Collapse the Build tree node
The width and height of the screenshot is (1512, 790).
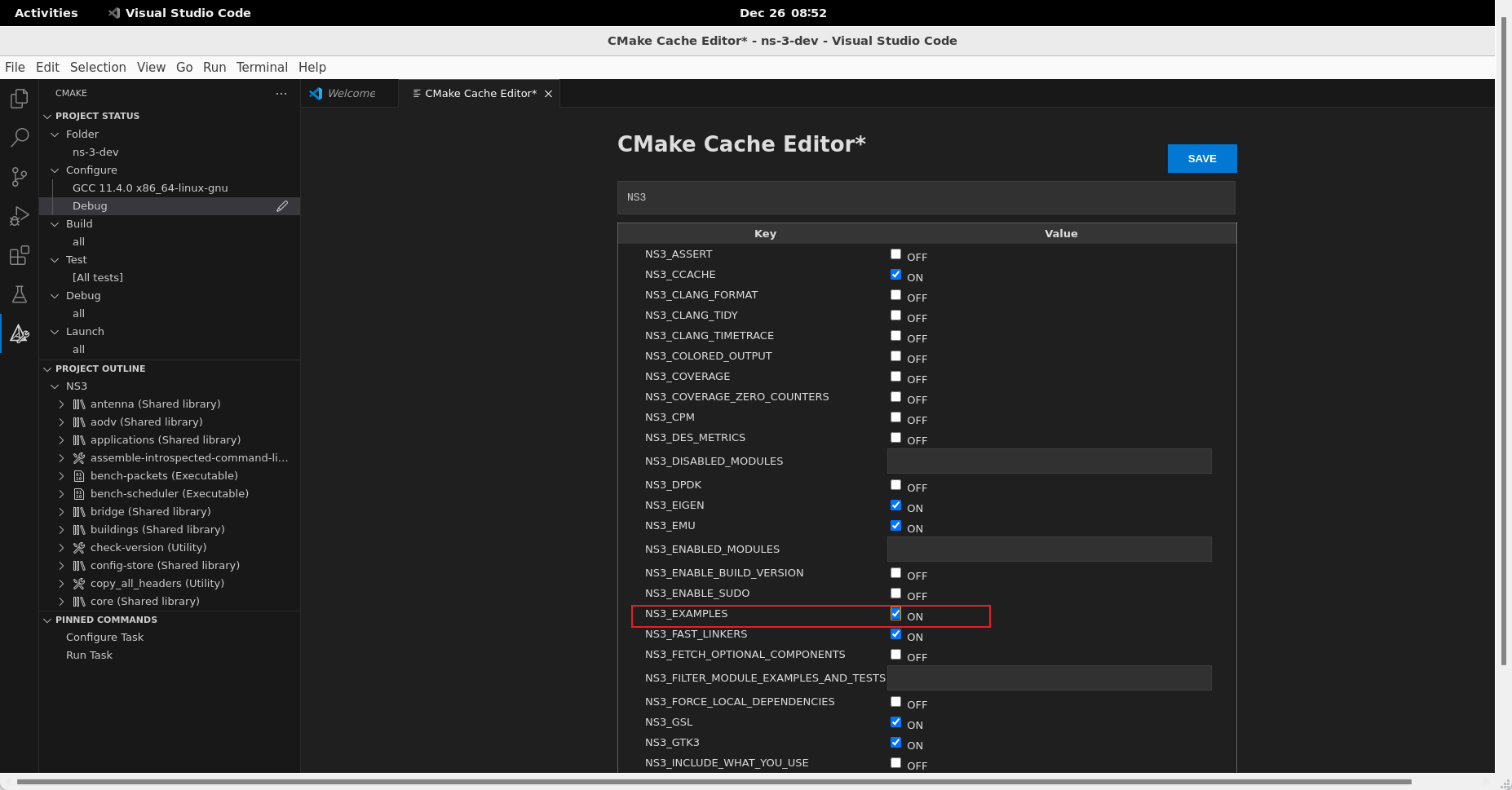pos(55,224)
